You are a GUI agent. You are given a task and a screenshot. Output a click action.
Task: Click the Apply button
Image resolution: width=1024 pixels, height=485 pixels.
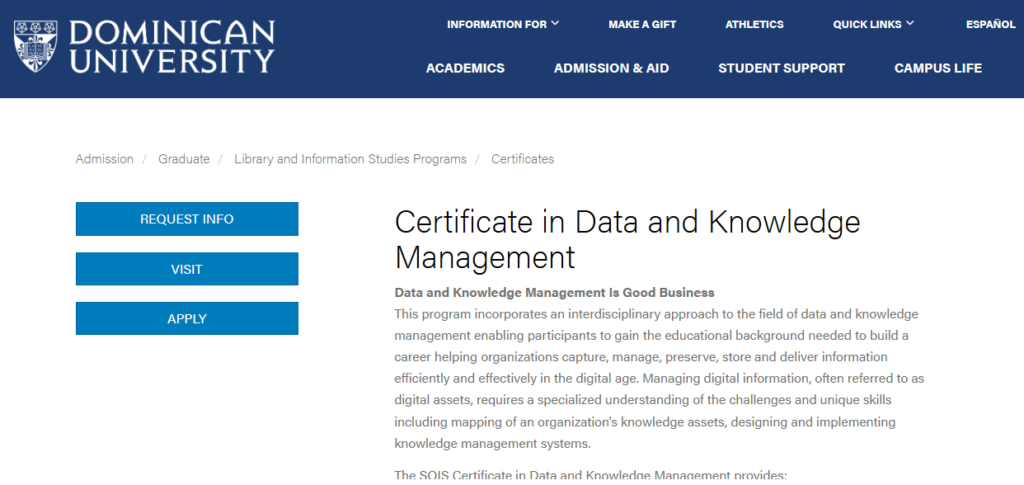click(187, 319)
